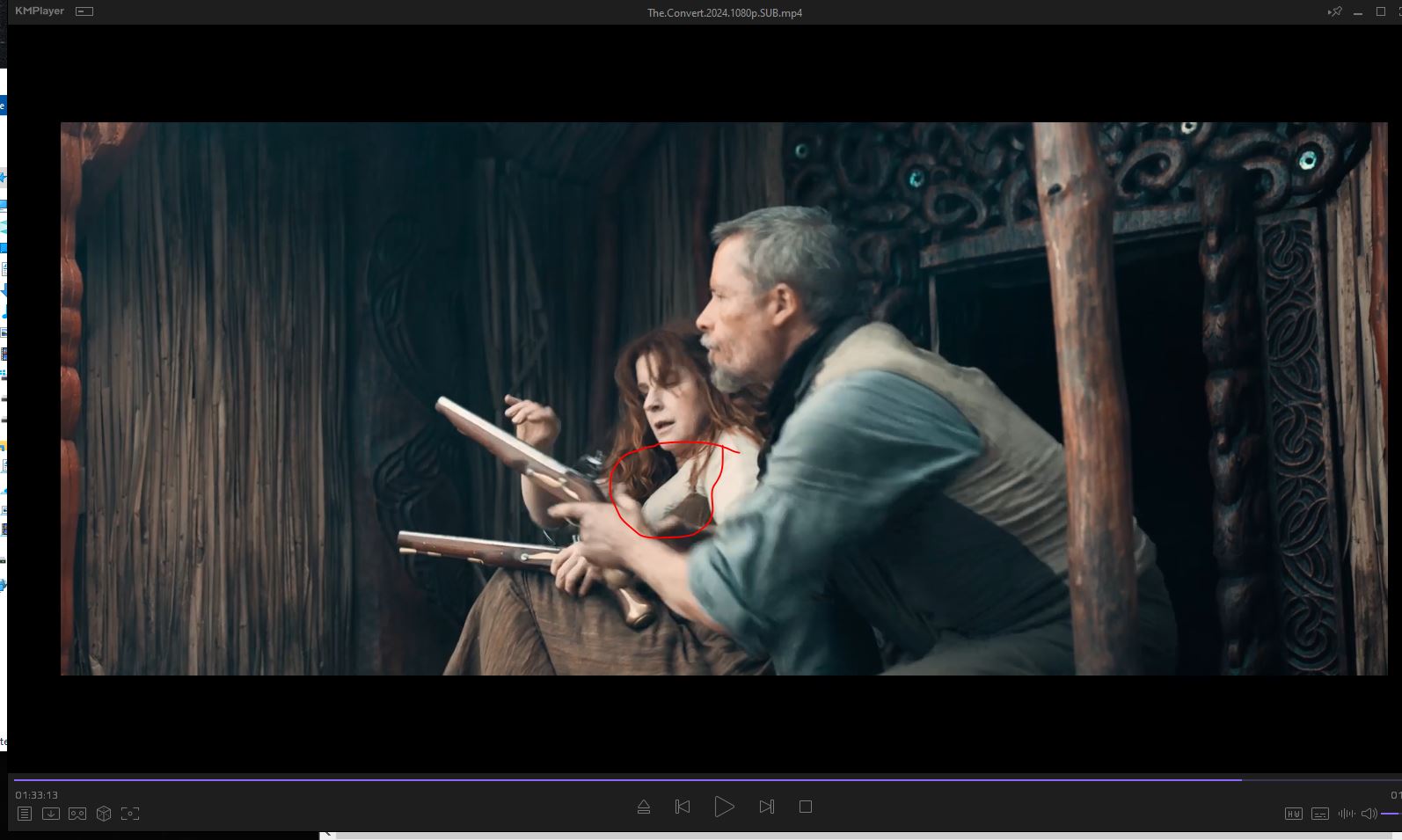Open the audio equalizer waveform icon
The image size is (1402, 840).
(1346, 814)
